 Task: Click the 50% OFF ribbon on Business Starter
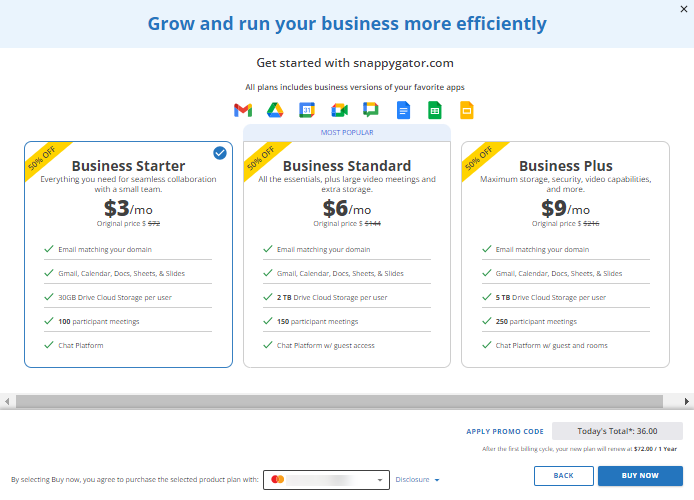click(43, 158)
